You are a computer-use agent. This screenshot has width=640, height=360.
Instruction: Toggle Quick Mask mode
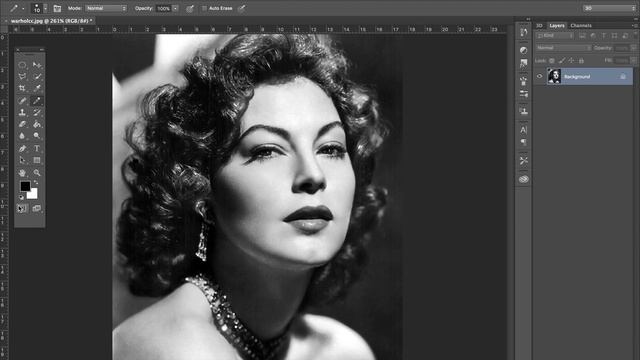tap(22, 209)
